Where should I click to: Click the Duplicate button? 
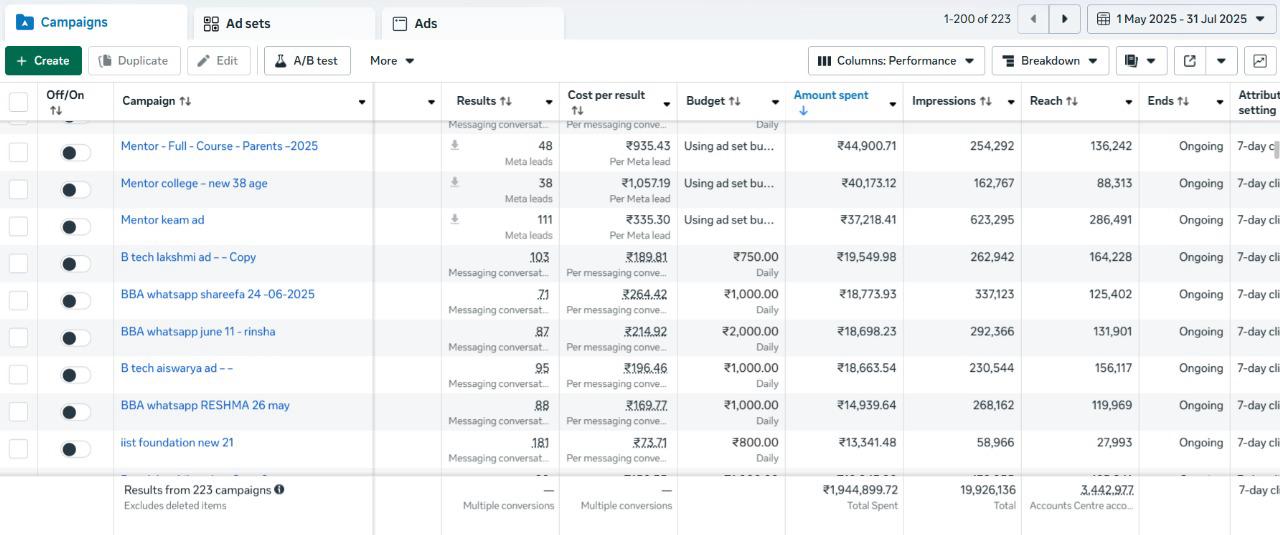[x=134, y=61]
